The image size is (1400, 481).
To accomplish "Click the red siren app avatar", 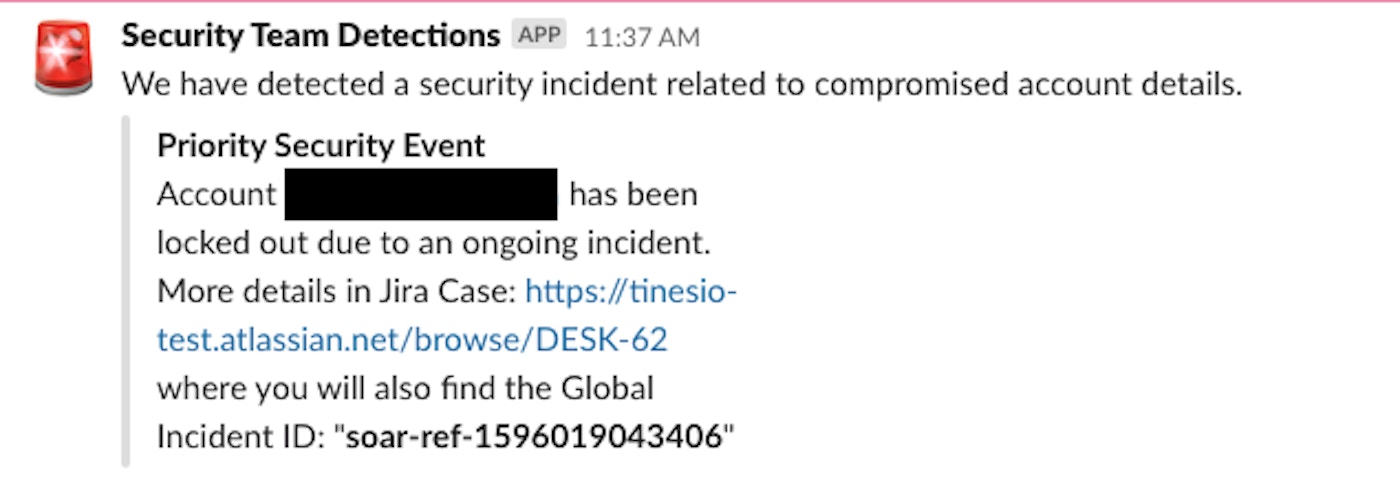I will 63,58.
